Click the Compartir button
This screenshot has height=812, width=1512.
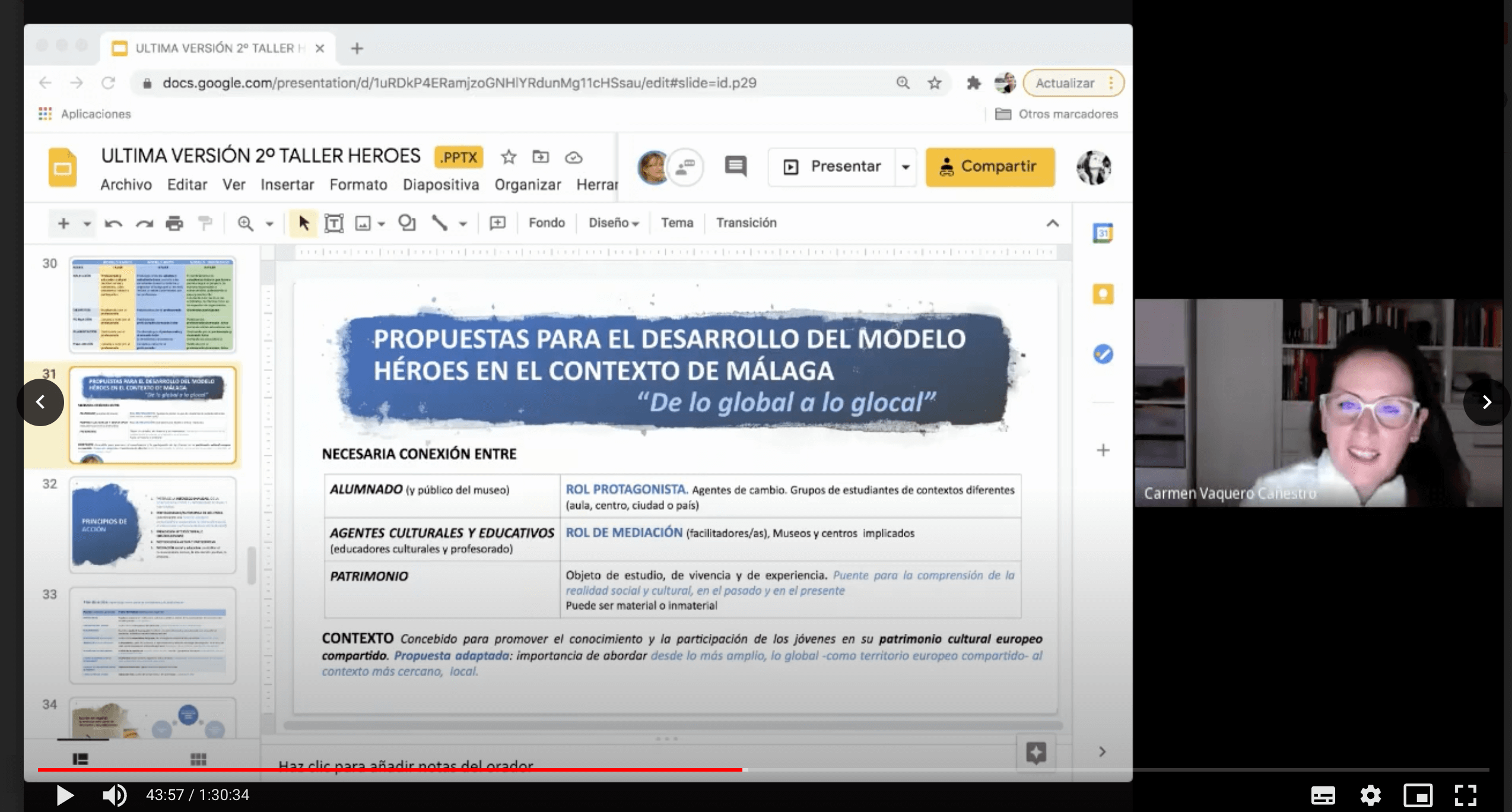[990, 167]
